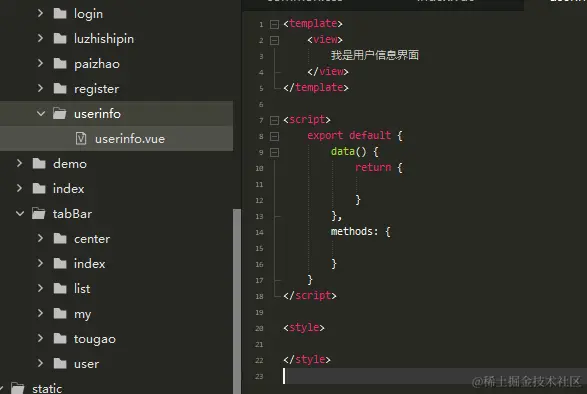Open the userinfo.vue file in tree

[x=130, y=139]
